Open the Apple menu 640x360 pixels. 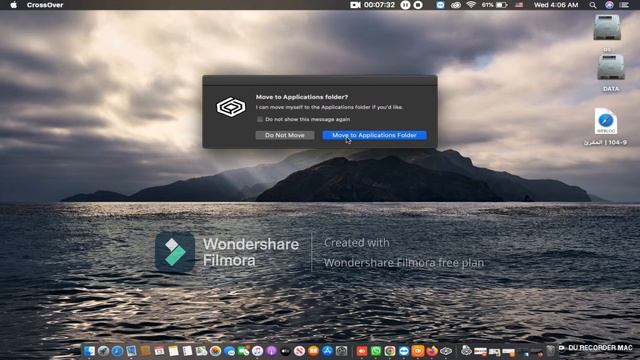coord(13,5)
